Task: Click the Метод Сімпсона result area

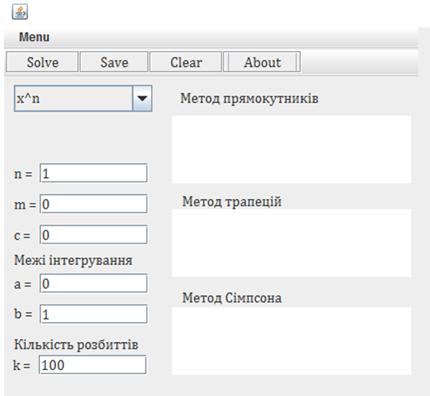Action: coord(291,341)
